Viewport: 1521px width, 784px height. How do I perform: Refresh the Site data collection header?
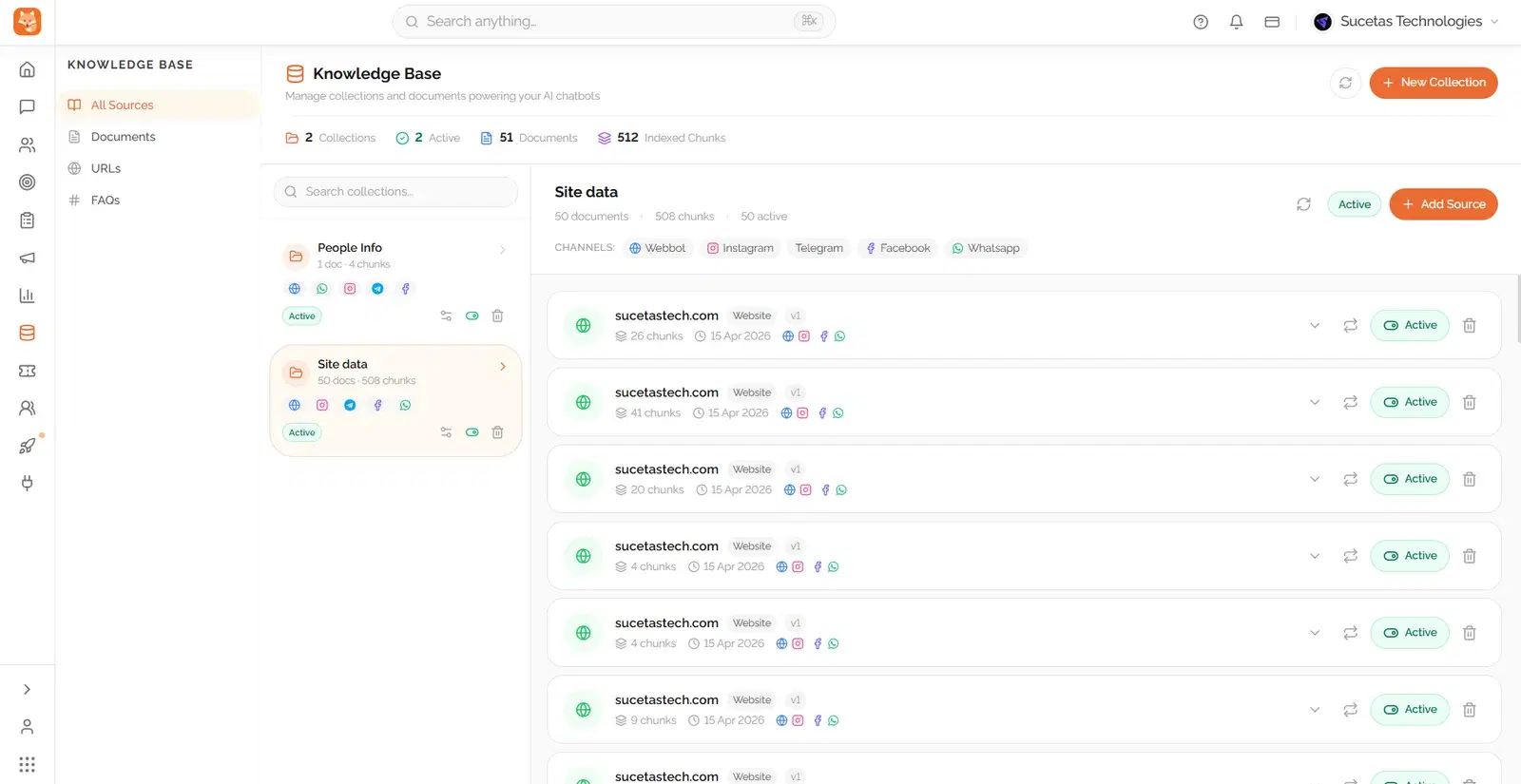tap(1303, 204)
